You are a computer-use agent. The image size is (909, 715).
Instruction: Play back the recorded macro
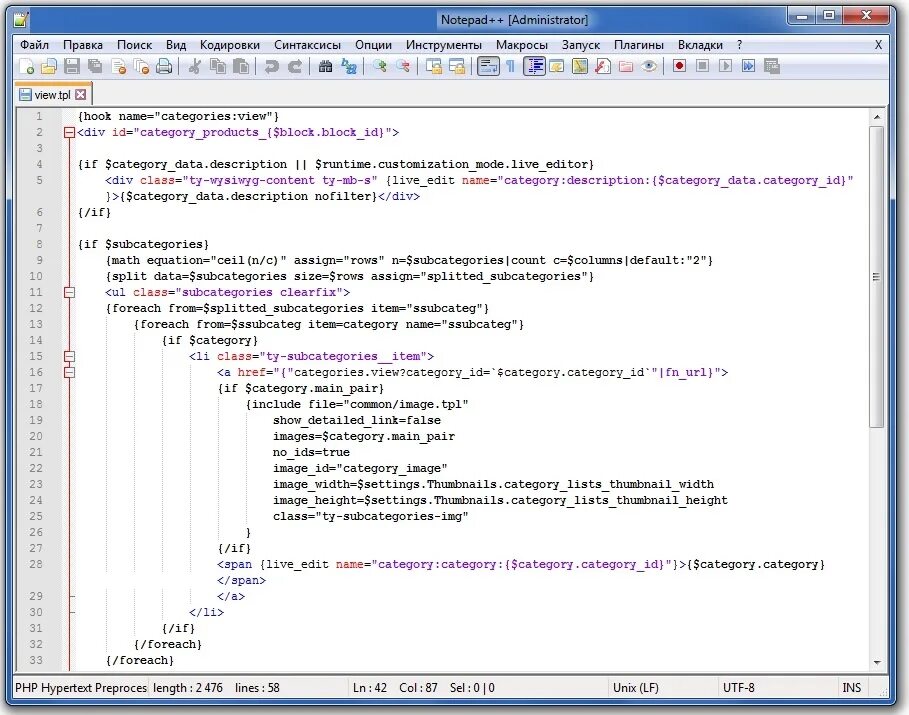coord(725,66)
